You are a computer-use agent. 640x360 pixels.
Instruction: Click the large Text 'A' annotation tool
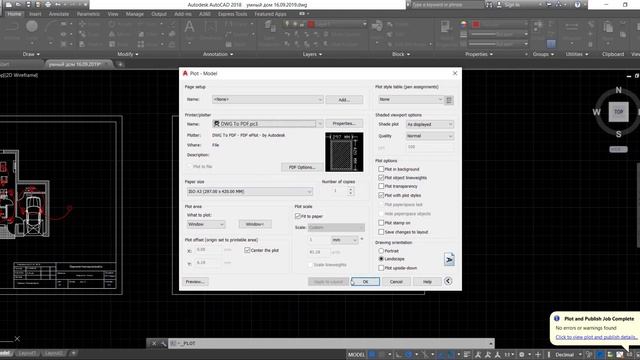click(x=189, y=27)
